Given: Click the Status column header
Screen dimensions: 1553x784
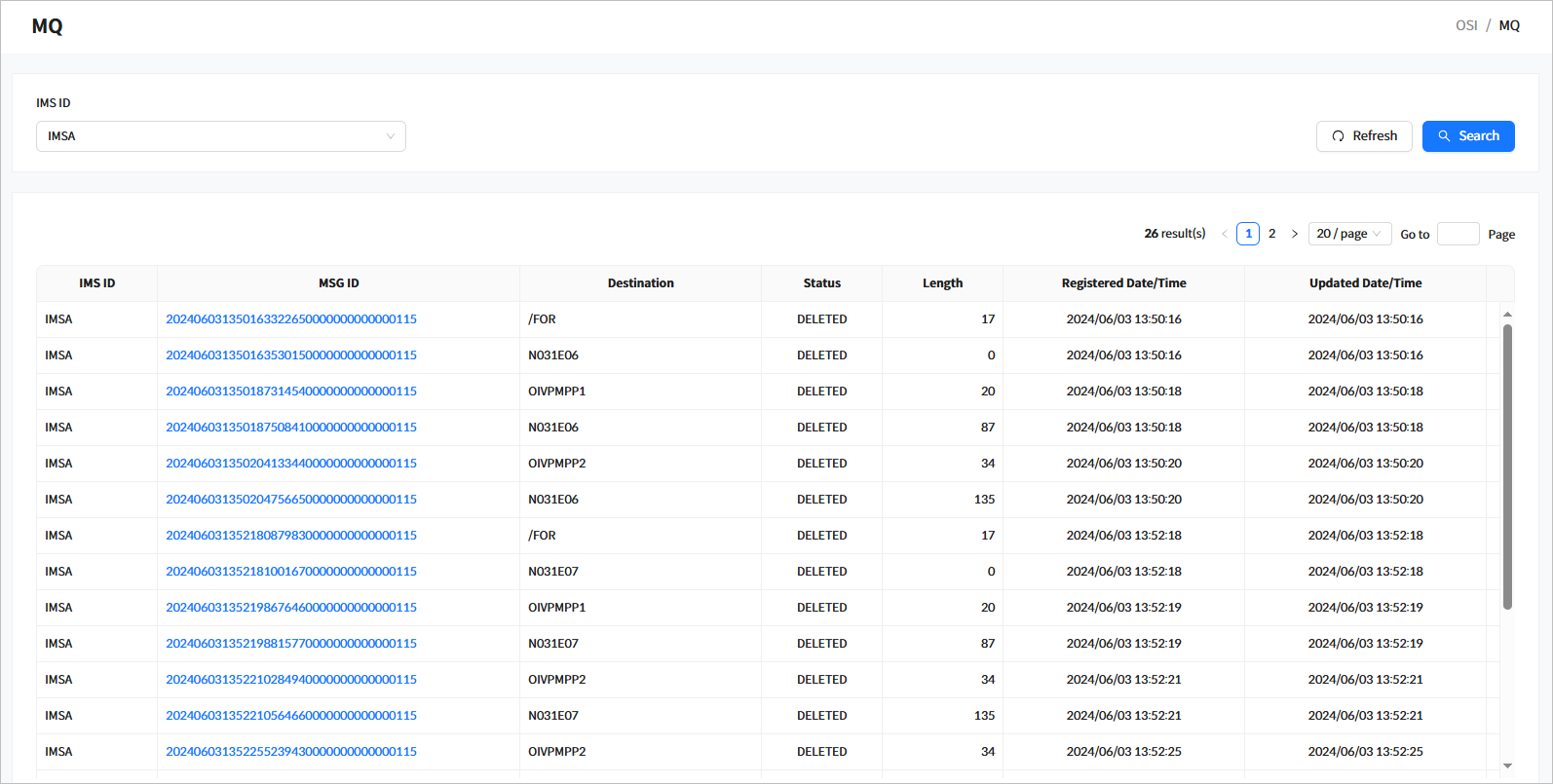Looking at the screenshot, I should (821, 283).
